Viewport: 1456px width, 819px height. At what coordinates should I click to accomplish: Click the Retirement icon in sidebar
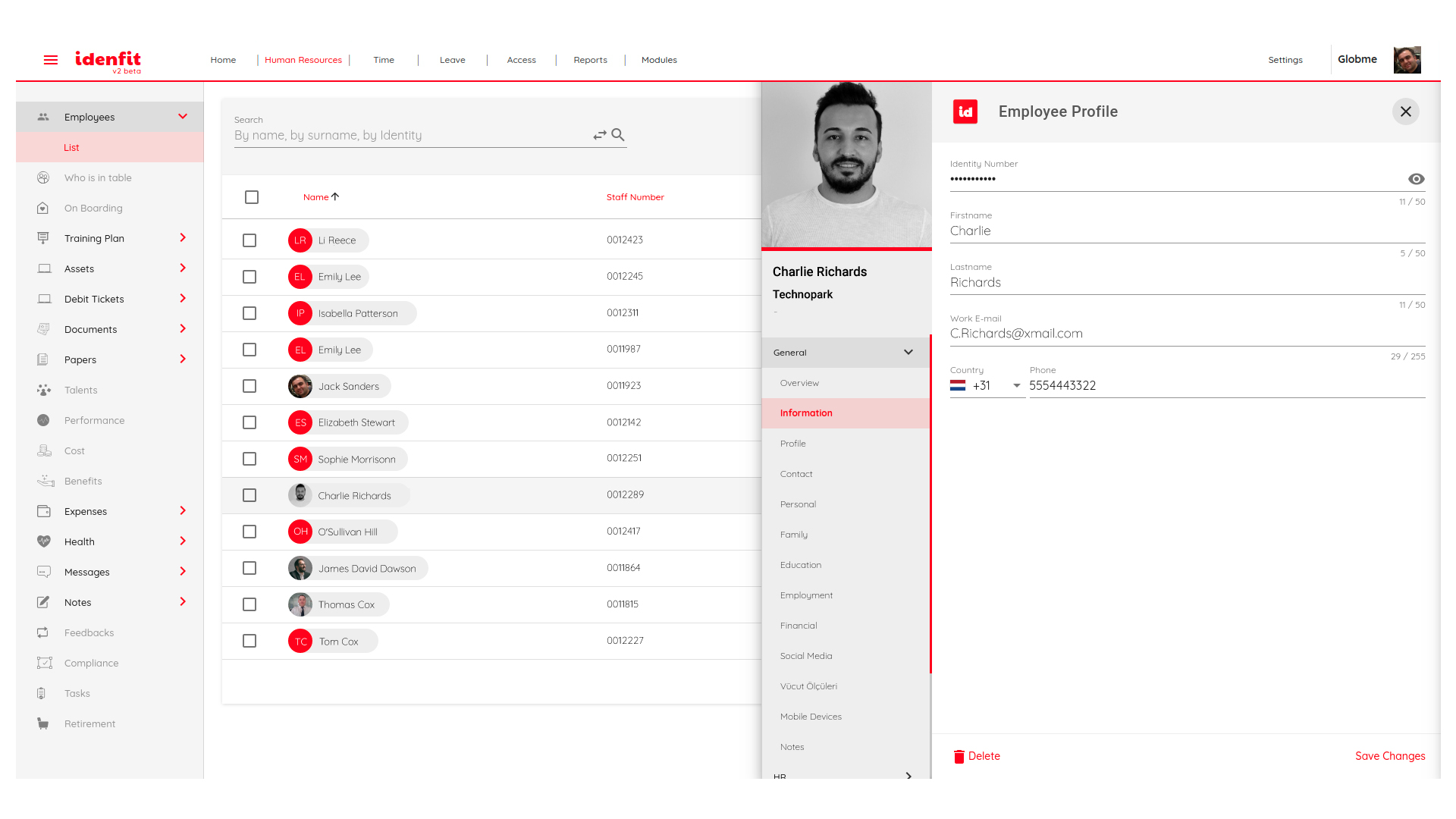(44, 723)
